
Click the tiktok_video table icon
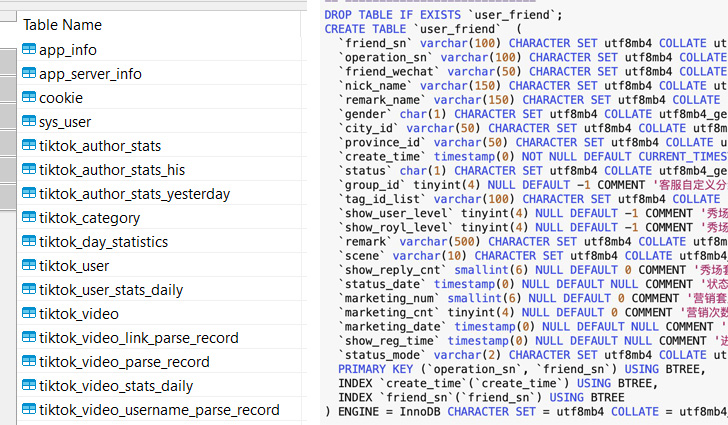pyautogui.click(x=29, y=314)
